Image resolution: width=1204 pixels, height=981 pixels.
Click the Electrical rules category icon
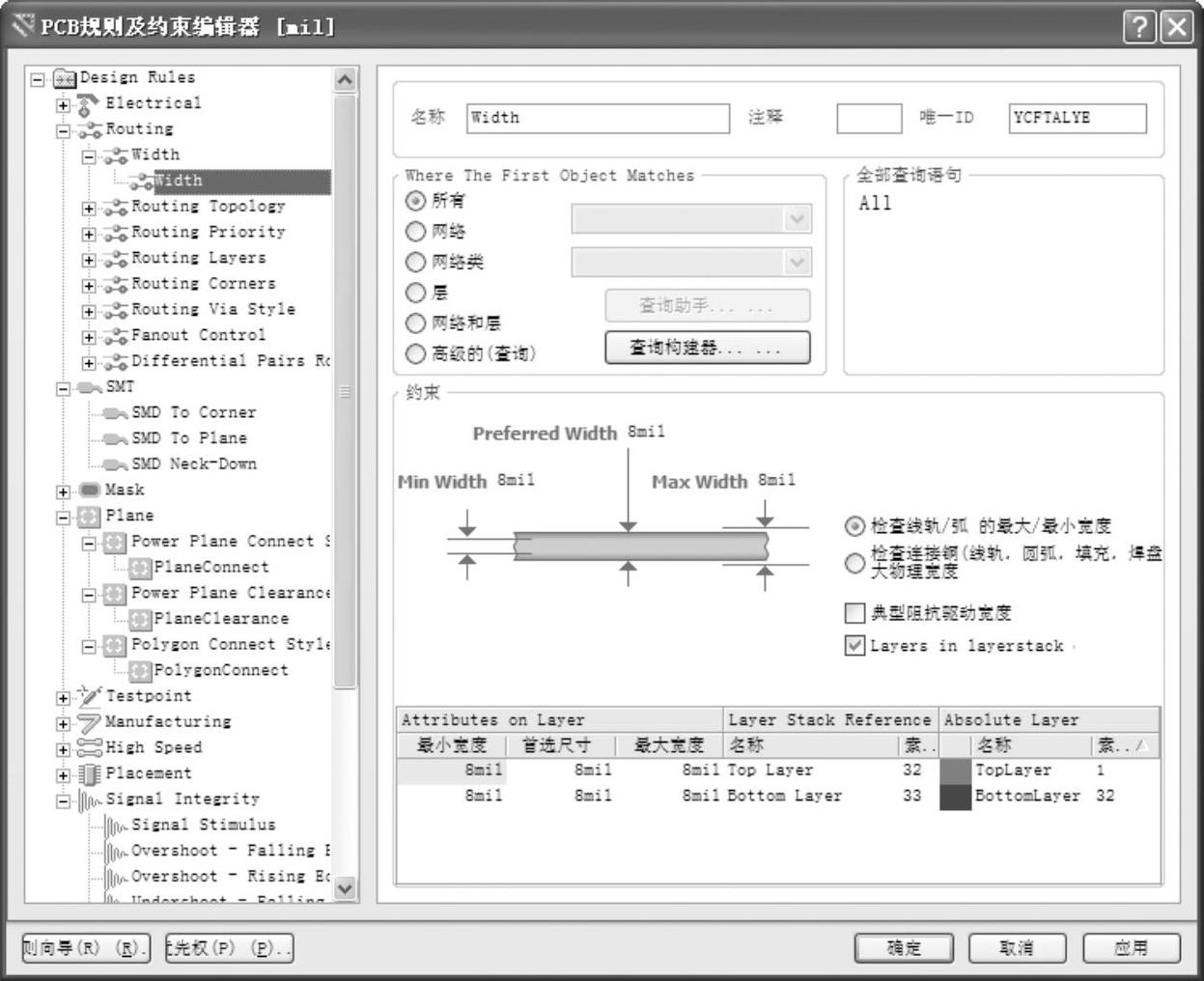[x=89, y=103]
